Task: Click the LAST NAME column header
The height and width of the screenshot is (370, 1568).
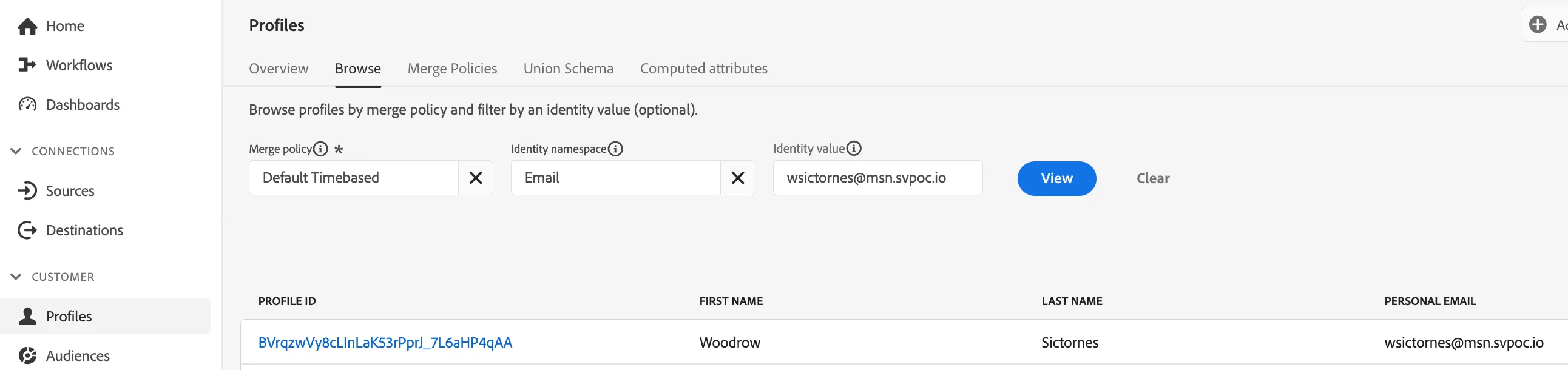Action: click(x=1072, y=301)
